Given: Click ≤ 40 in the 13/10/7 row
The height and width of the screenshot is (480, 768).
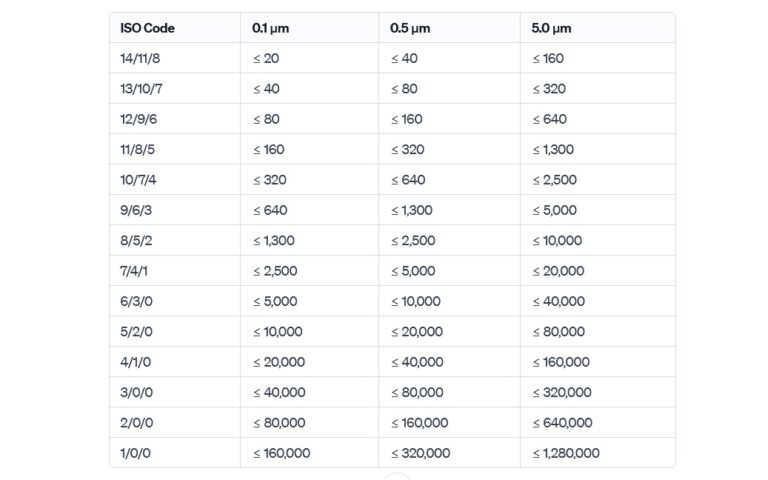Looking at the screenshot, I should pyautogui.click(x=266, y=89).
